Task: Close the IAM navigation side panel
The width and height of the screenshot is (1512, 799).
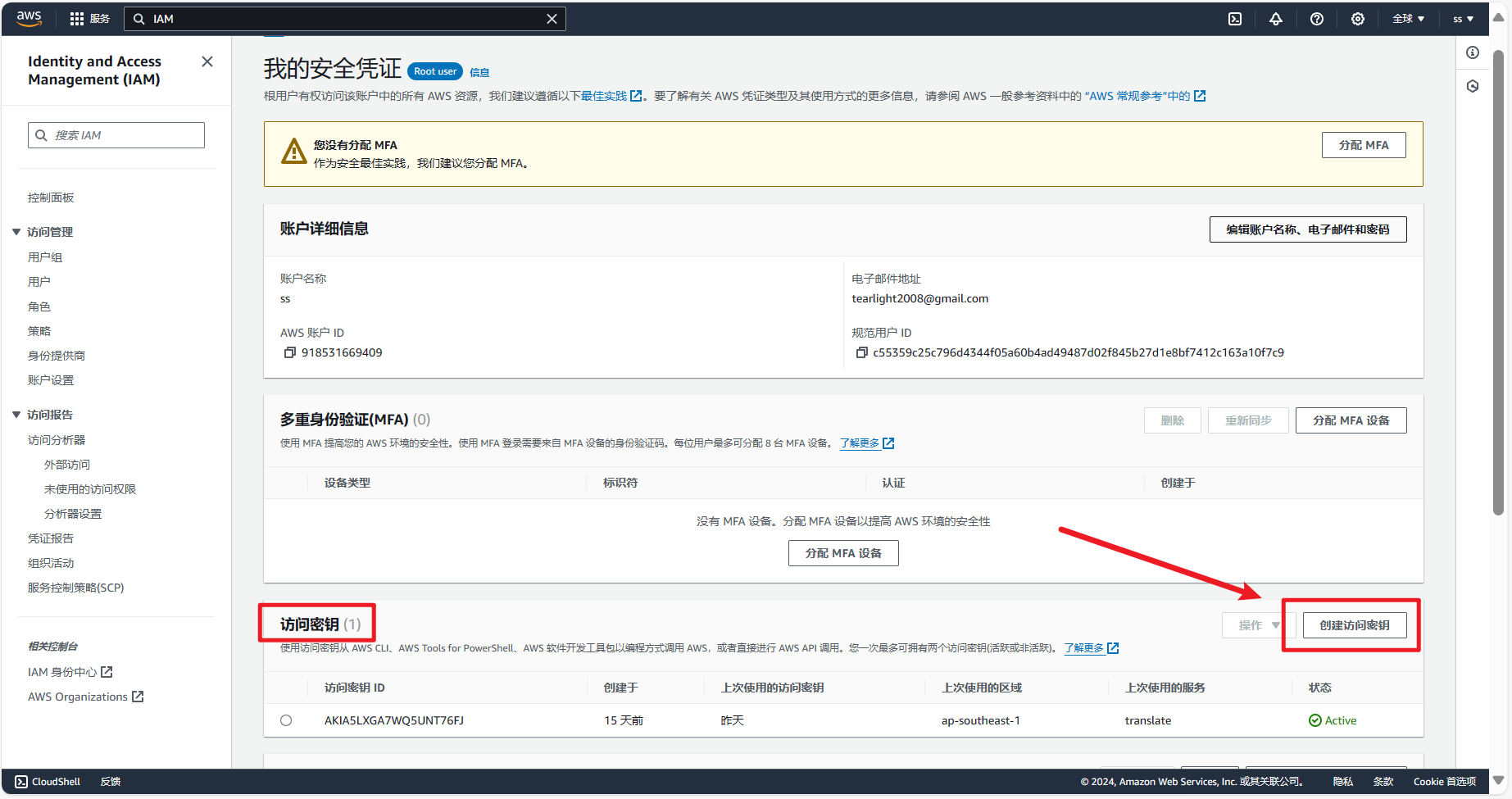Action: click(207, 61)
